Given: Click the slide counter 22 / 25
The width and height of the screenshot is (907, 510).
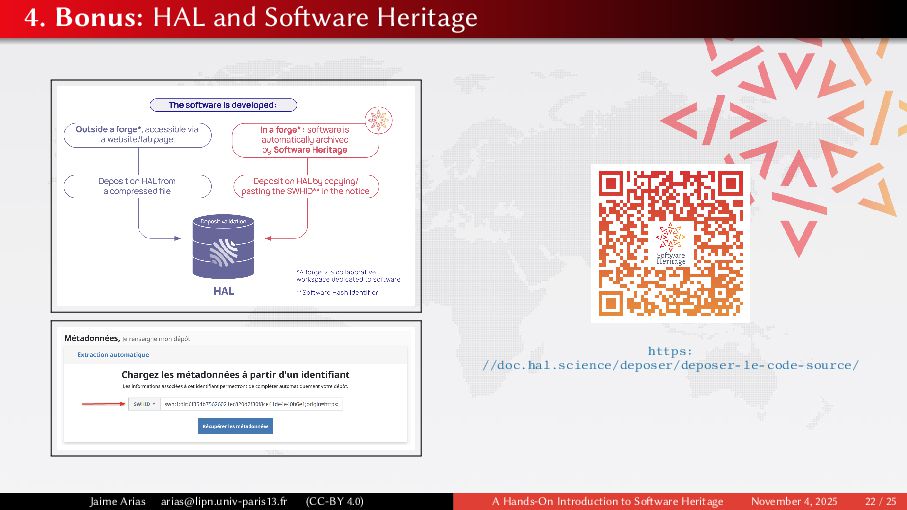Looking at the screenshot, I should click(x=880, y=501).
